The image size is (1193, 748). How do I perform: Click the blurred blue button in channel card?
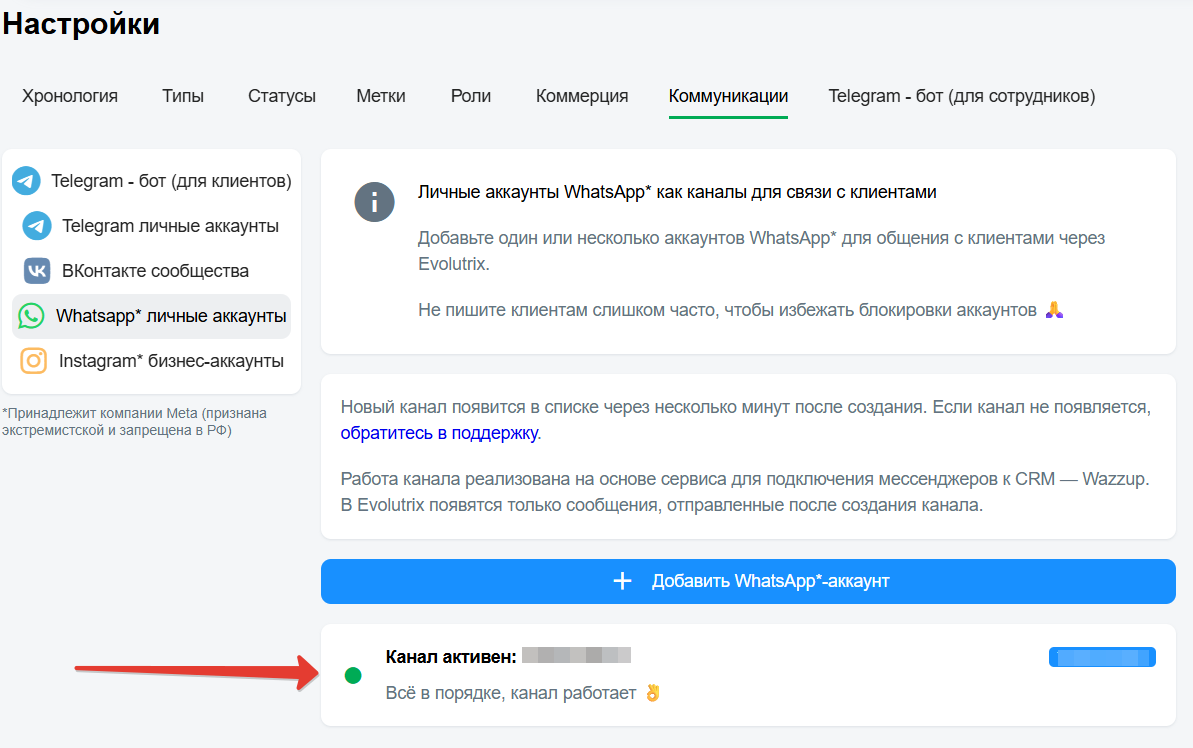pyautogui.click(x=1102, y=657)
